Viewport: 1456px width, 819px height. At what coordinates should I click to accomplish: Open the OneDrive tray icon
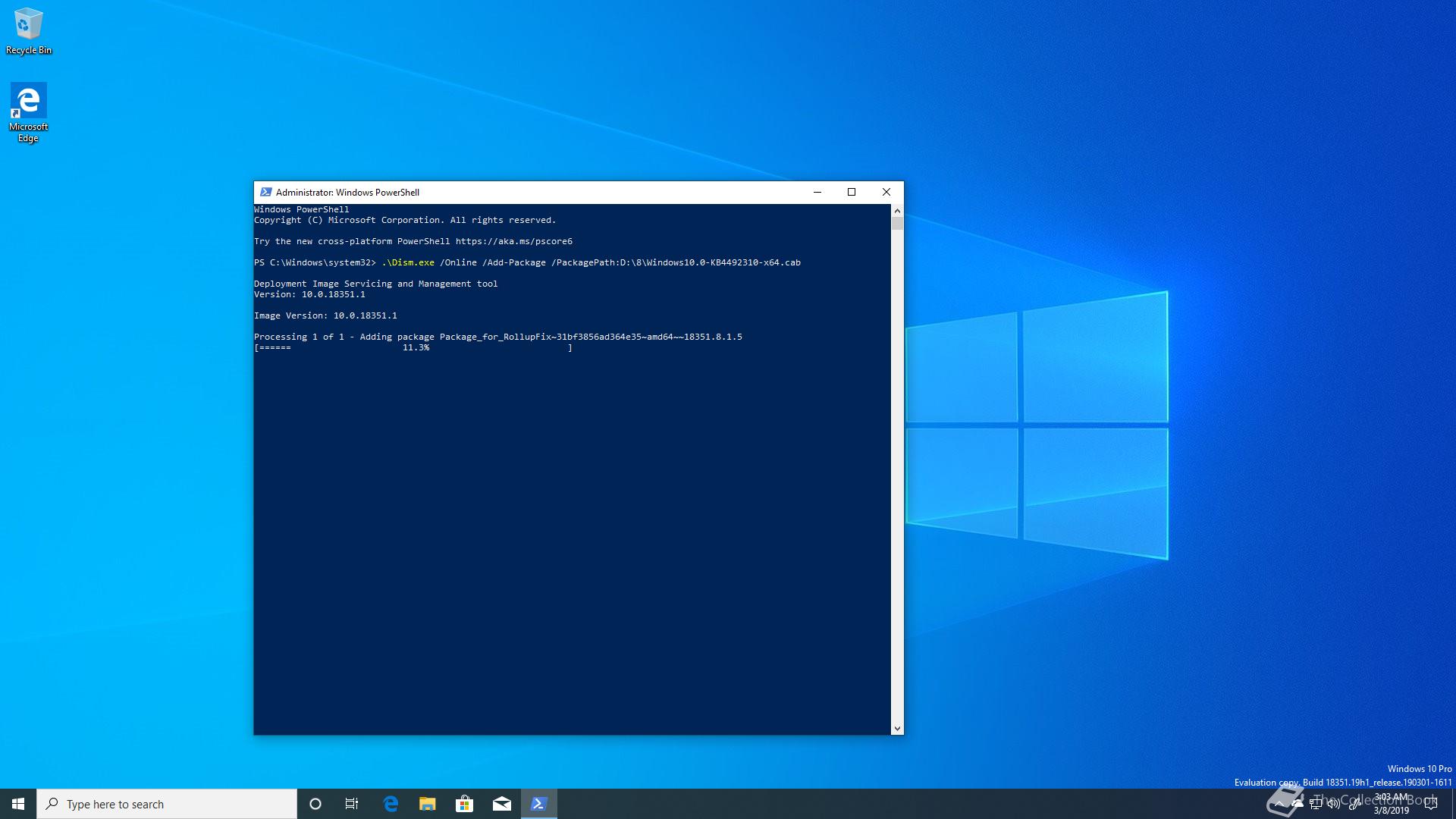coord(1298,804)
